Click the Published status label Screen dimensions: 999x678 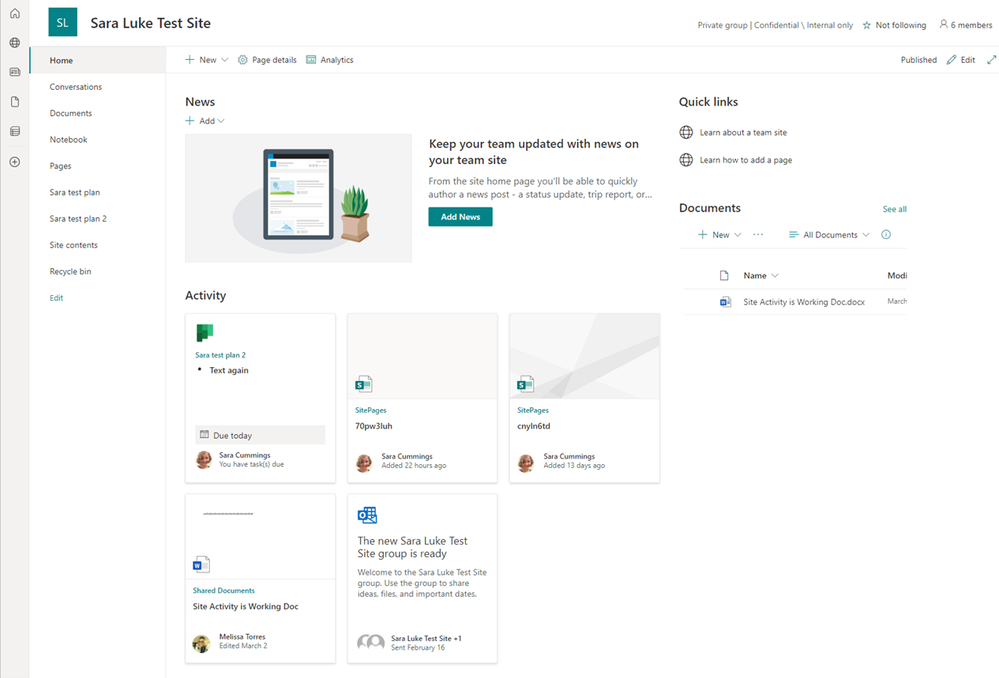click(x=919, y=60)
